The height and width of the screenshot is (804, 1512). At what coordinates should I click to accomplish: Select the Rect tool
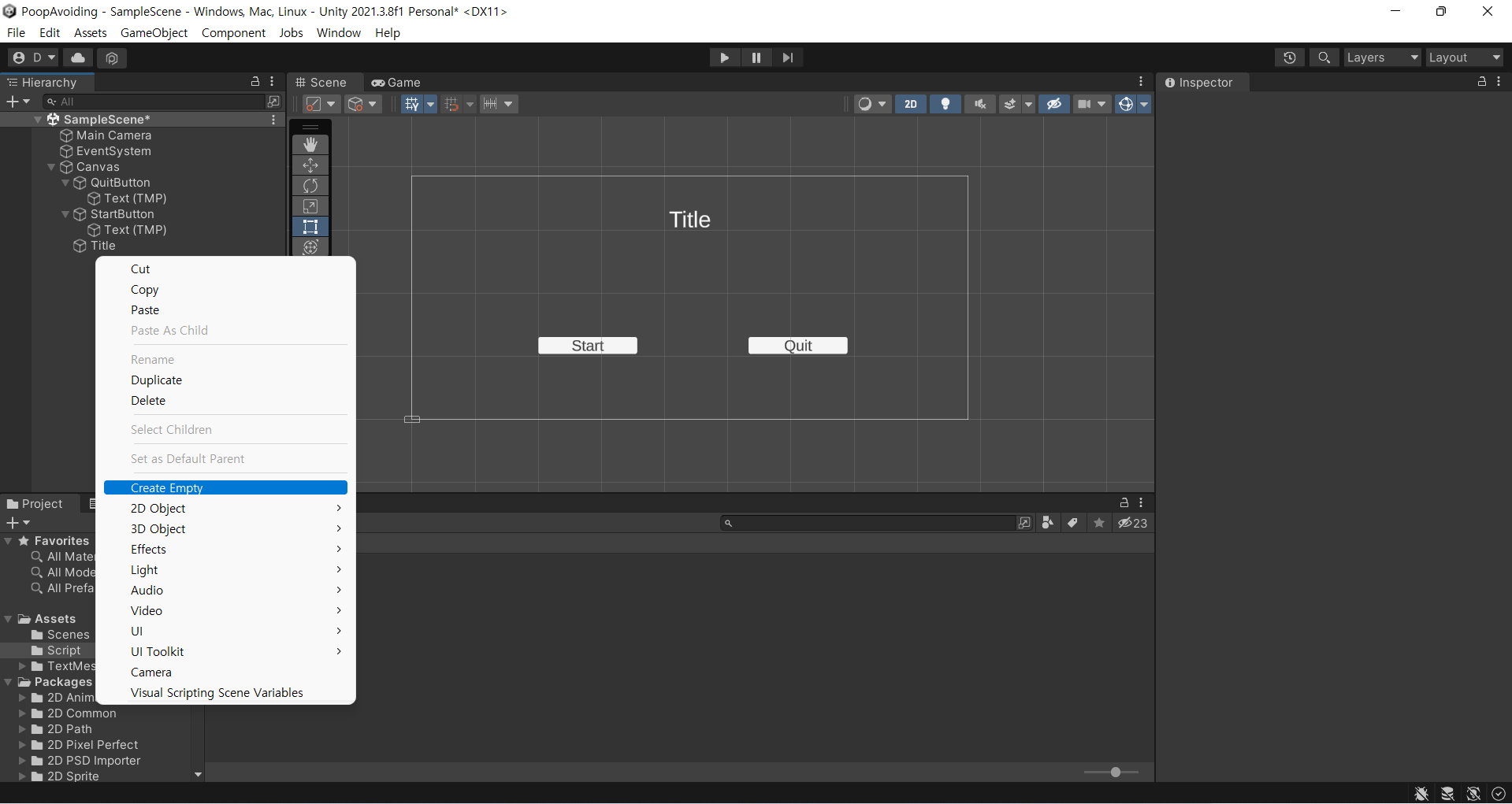(x=310, y=227)
